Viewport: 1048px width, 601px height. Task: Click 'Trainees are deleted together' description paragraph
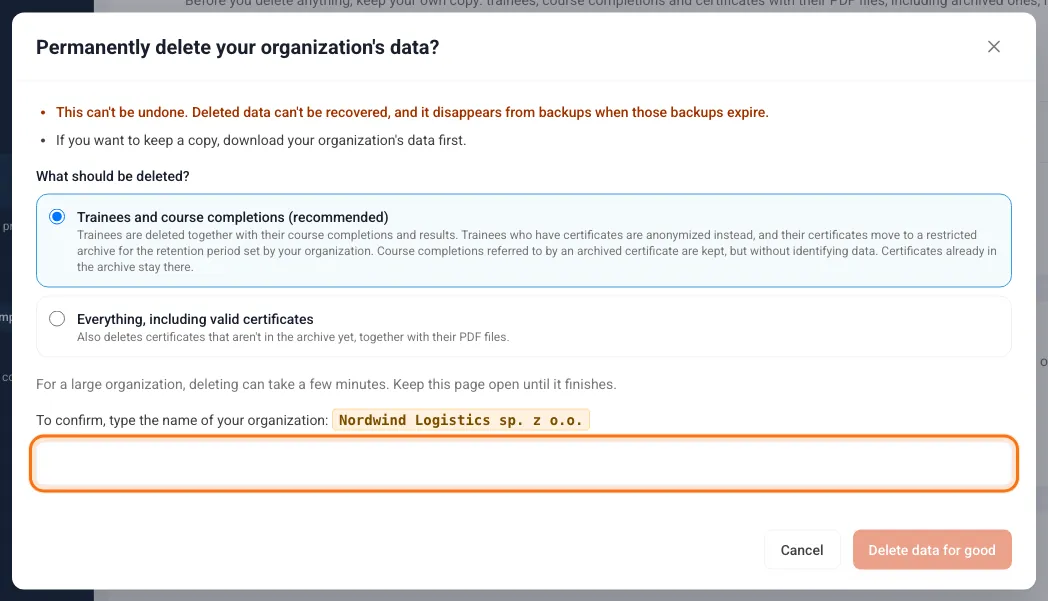click(x=537, y=251)
